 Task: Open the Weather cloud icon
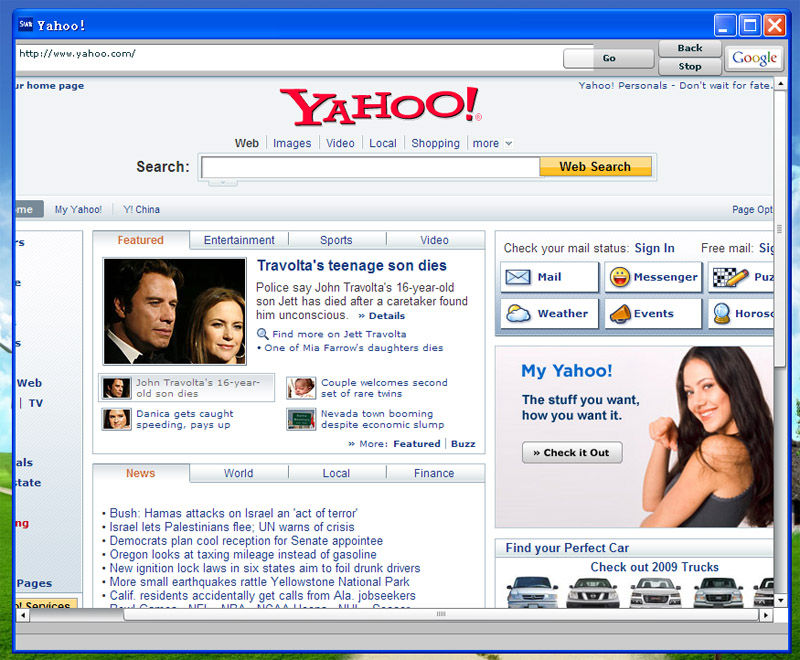(518, 313)
